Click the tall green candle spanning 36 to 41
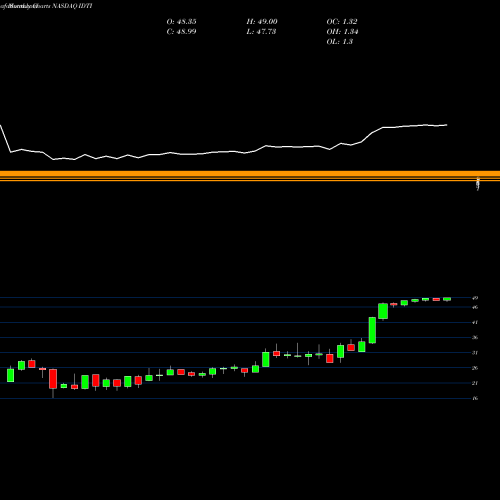This screenshot has width=500, height=500. (372, 330)
